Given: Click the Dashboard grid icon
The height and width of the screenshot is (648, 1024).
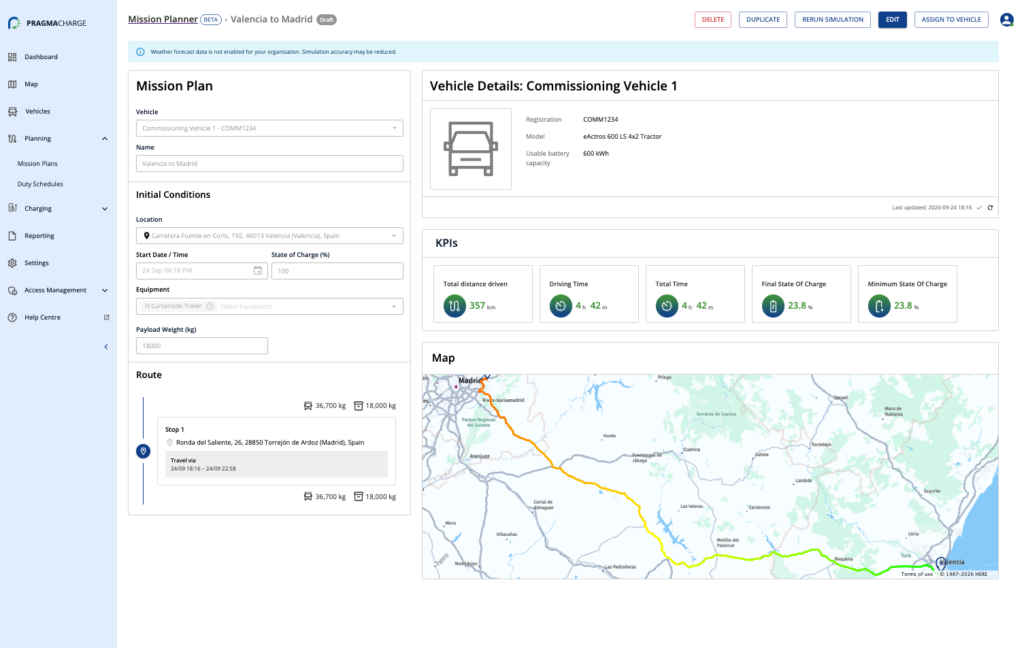Looking at the screenshot, I should click(12, 57).
